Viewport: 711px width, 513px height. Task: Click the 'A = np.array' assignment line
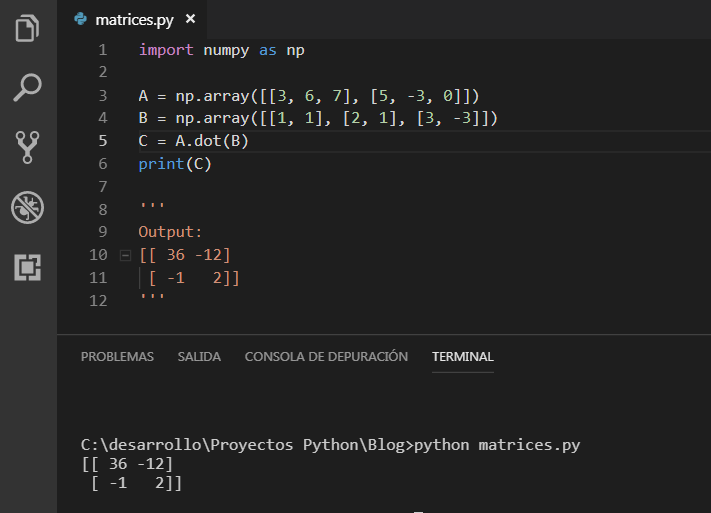tap(309, 96)
